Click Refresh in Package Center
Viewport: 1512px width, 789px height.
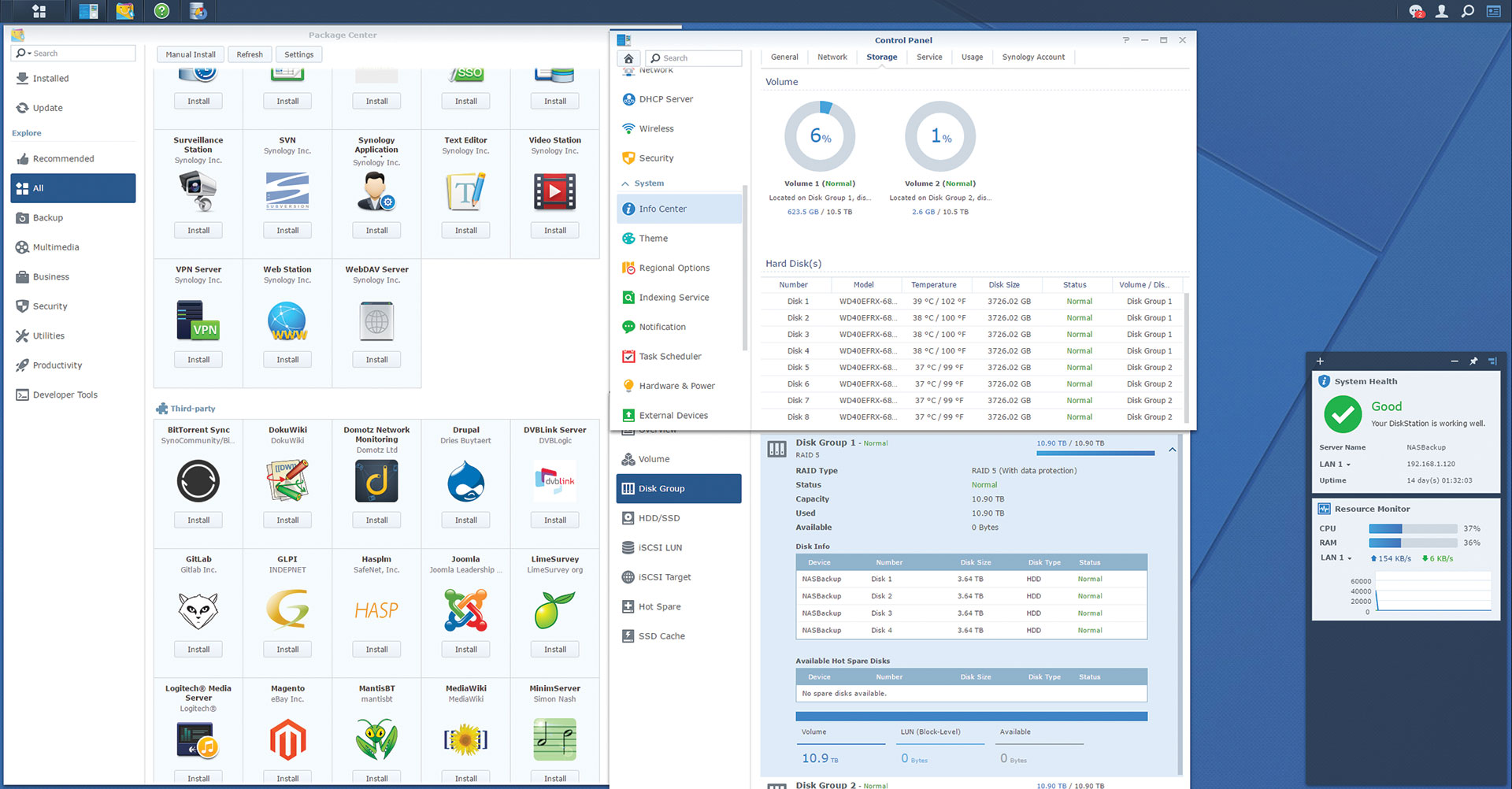coord(250,54)
